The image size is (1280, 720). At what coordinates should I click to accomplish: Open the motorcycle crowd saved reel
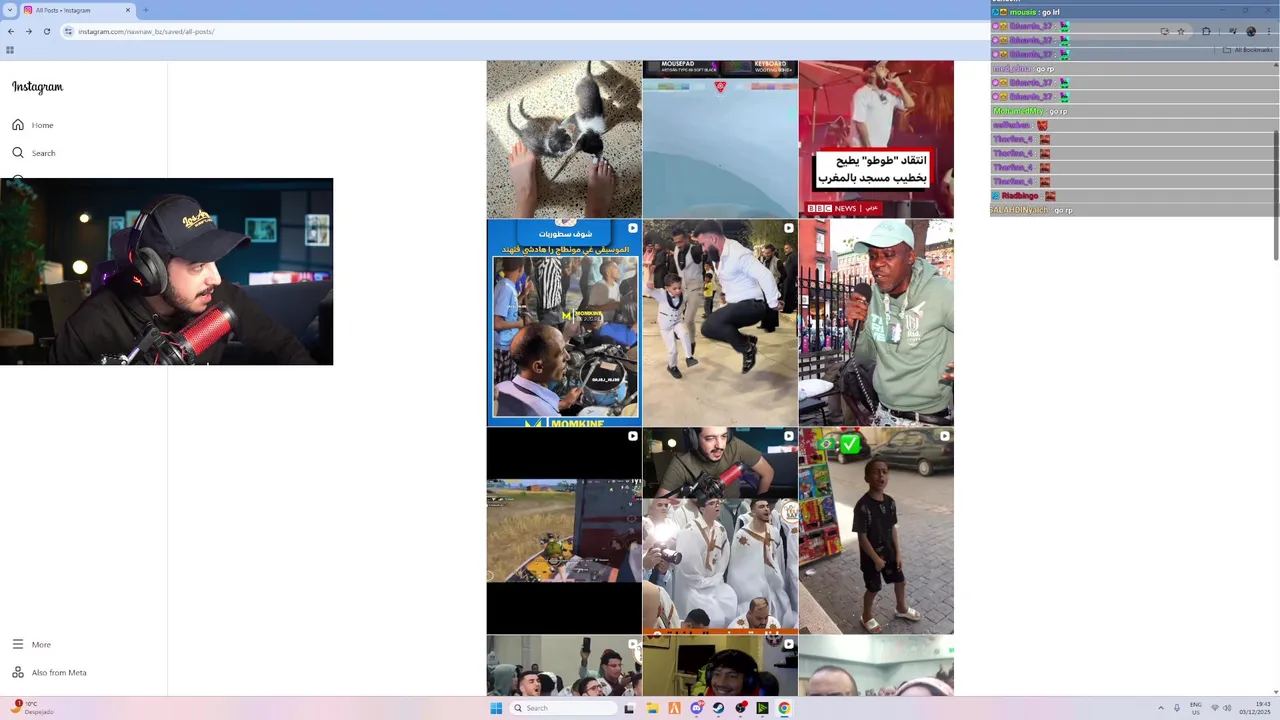click(x=564, y=323)
